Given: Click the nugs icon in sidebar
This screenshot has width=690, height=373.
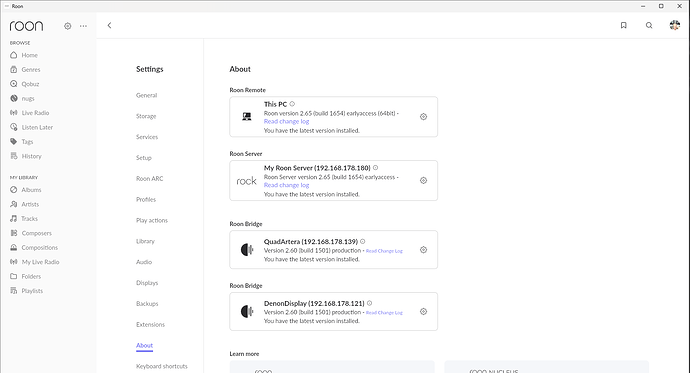Looking at the screenshot, I should click(14, 98).
